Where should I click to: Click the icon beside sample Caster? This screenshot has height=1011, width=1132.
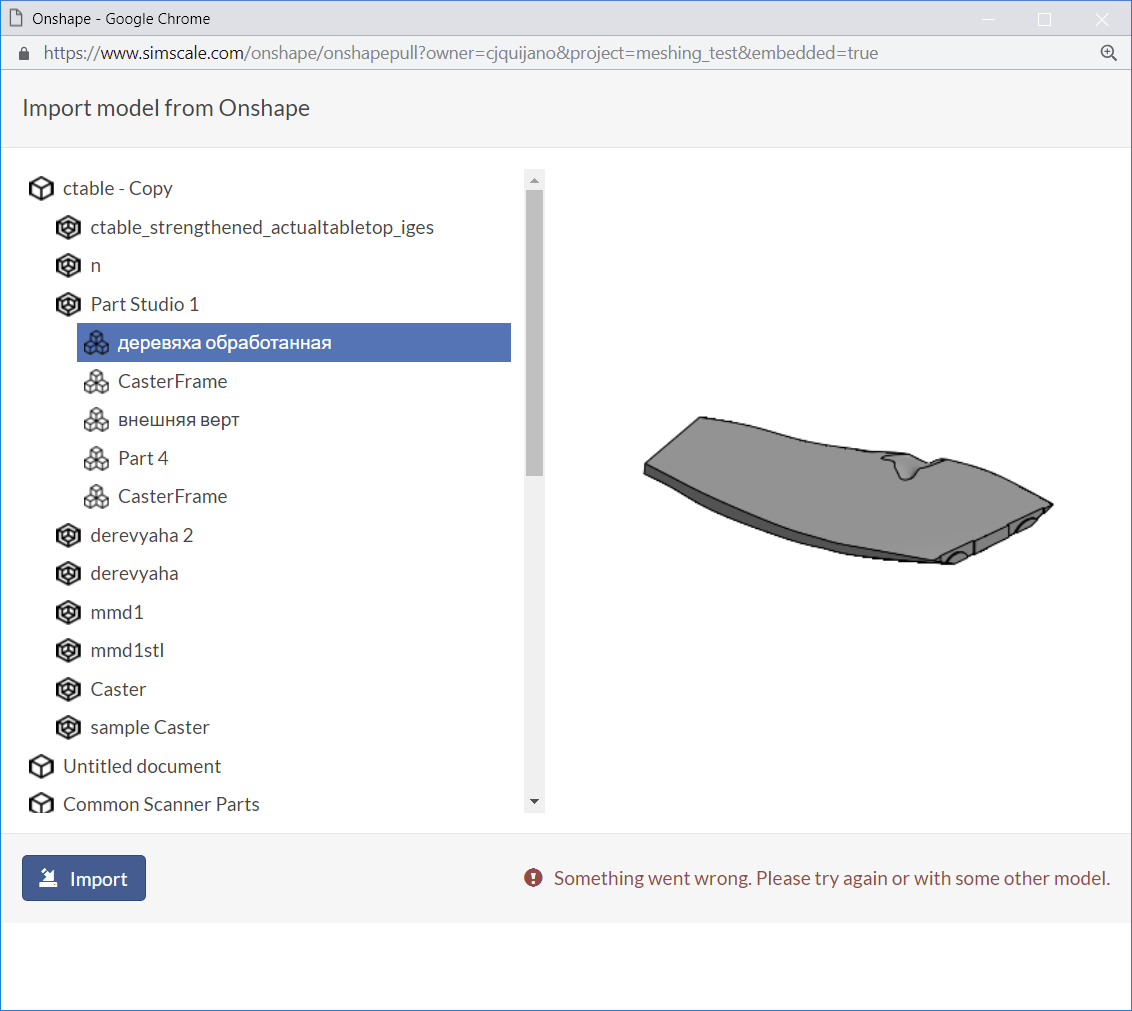pyautogui.click(x=69, y=727)
